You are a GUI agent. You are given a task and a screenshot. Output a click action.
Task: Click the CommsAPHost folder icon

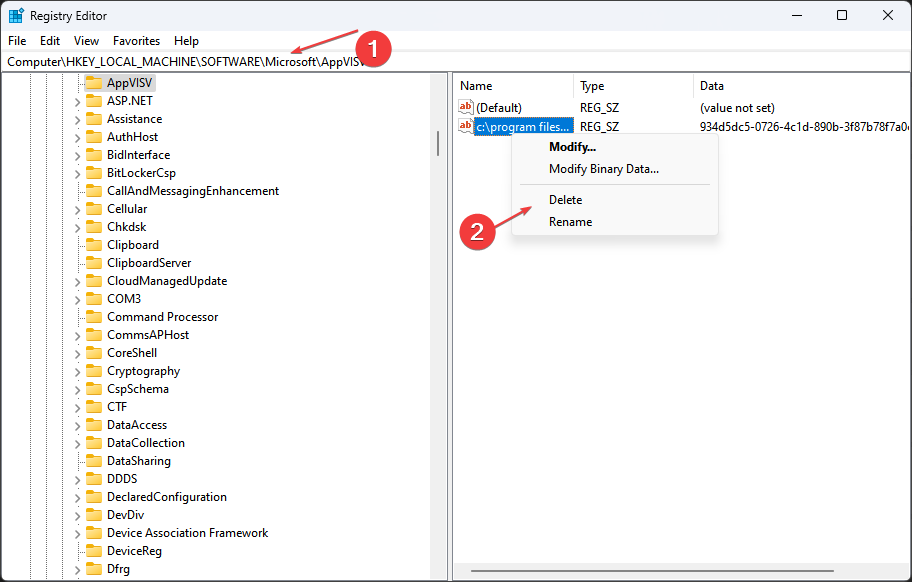point(94,335)
